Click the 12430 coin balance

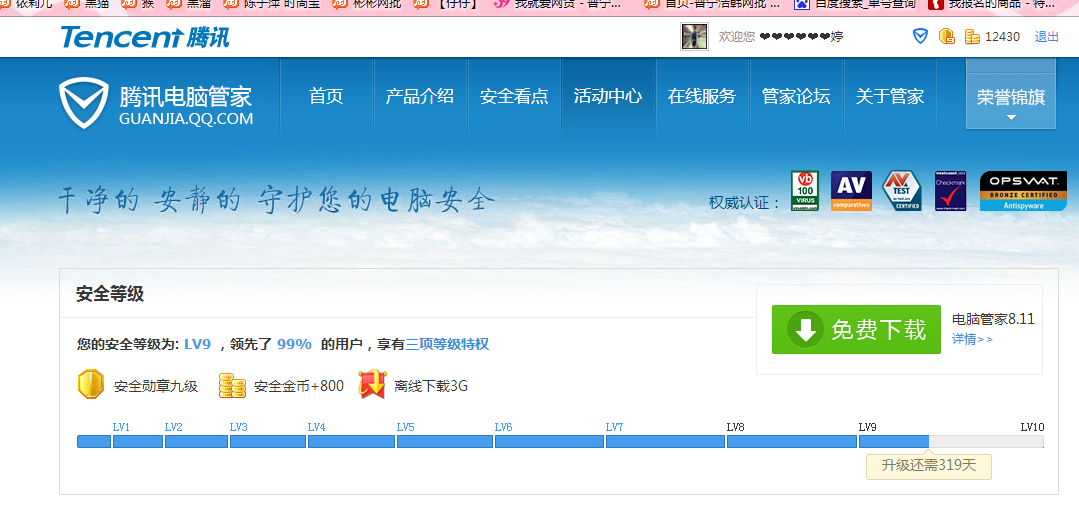(1002, 36)
